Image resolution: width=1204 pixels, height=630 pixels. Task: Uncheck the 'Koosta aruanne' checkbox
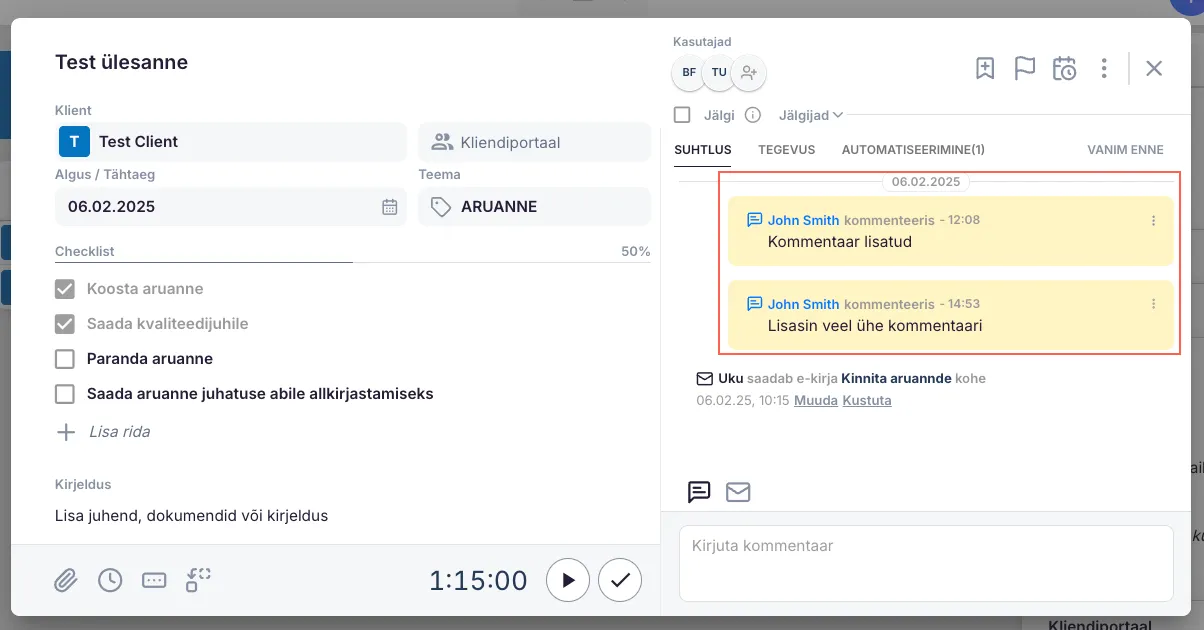65,289
